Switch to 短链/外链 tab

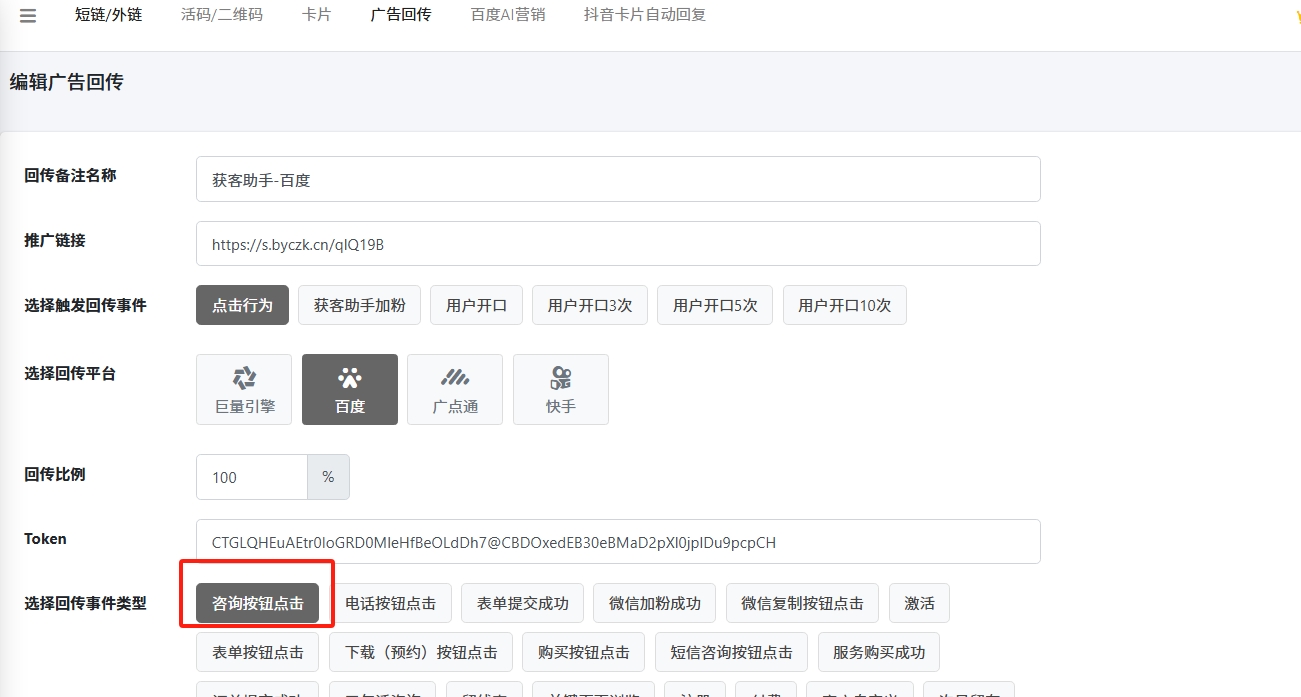[109, 16]
